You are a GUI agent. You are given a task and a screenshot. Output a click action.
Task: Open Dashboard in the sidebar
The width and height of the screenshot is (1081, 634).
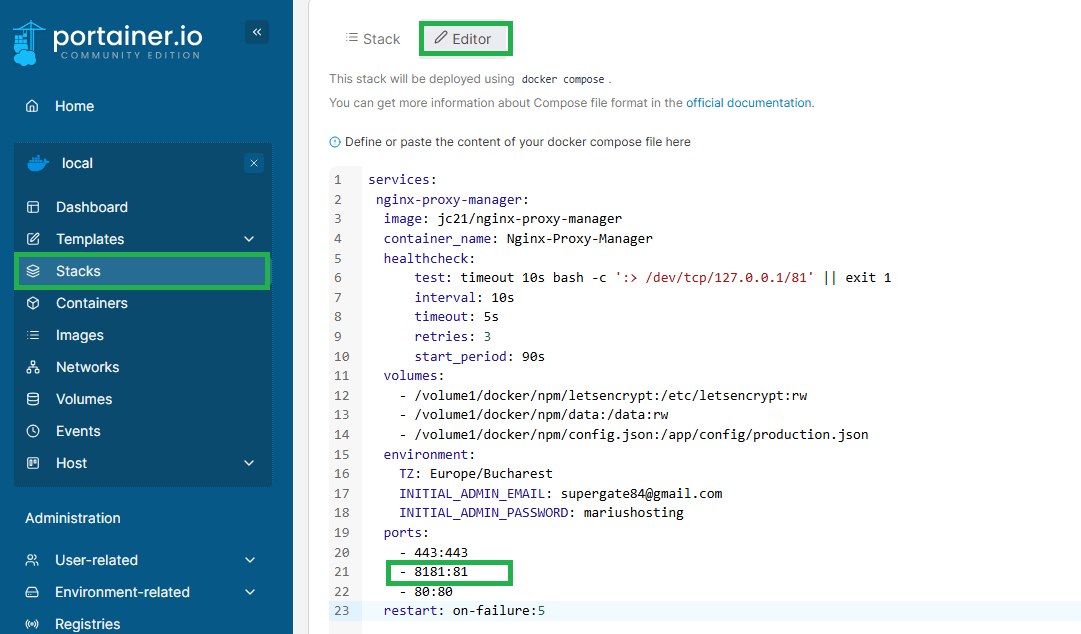pyautogui.click(x=92, y=207)
